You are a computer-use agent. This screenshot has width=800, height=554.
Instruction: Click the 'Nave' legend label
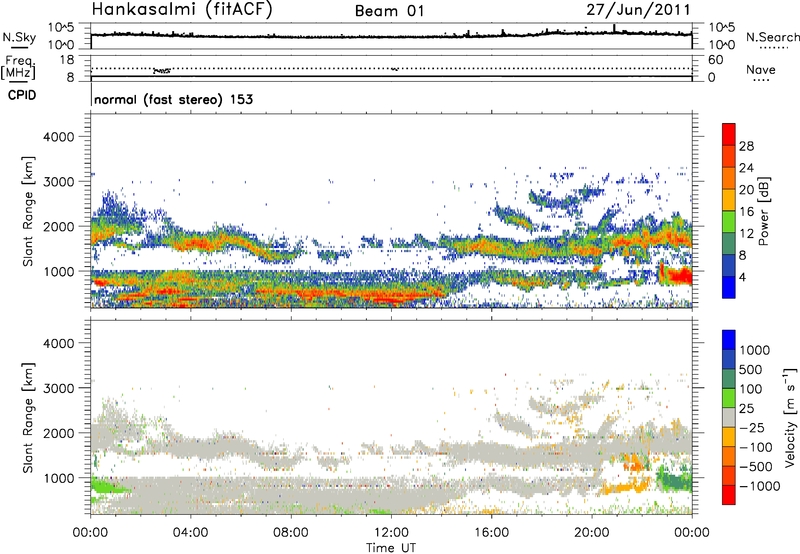tap(760, 69)
